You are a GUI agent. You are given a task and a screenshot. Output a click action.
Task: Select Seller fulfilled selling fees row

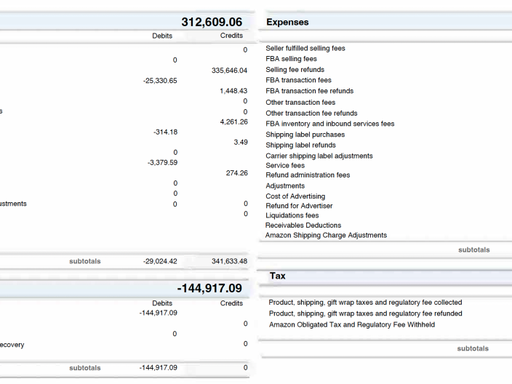pyautogui.click(x=305, y=48)
